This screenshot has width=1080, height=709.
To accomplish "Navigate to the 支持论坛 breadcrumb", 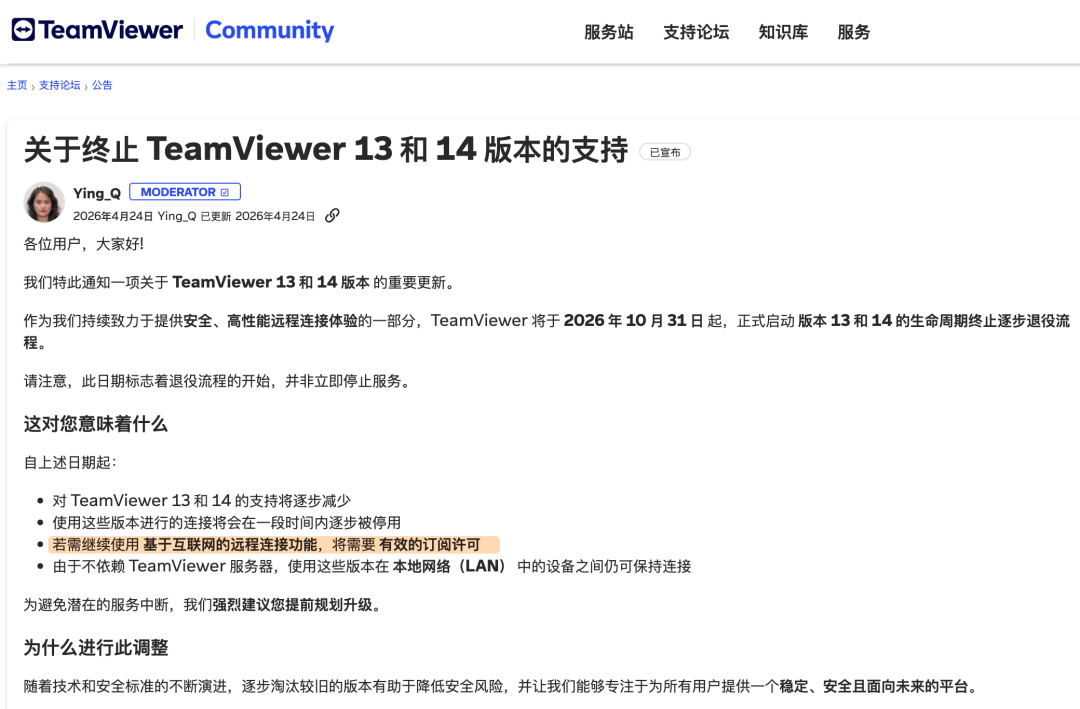I will [x=59, y=85].
